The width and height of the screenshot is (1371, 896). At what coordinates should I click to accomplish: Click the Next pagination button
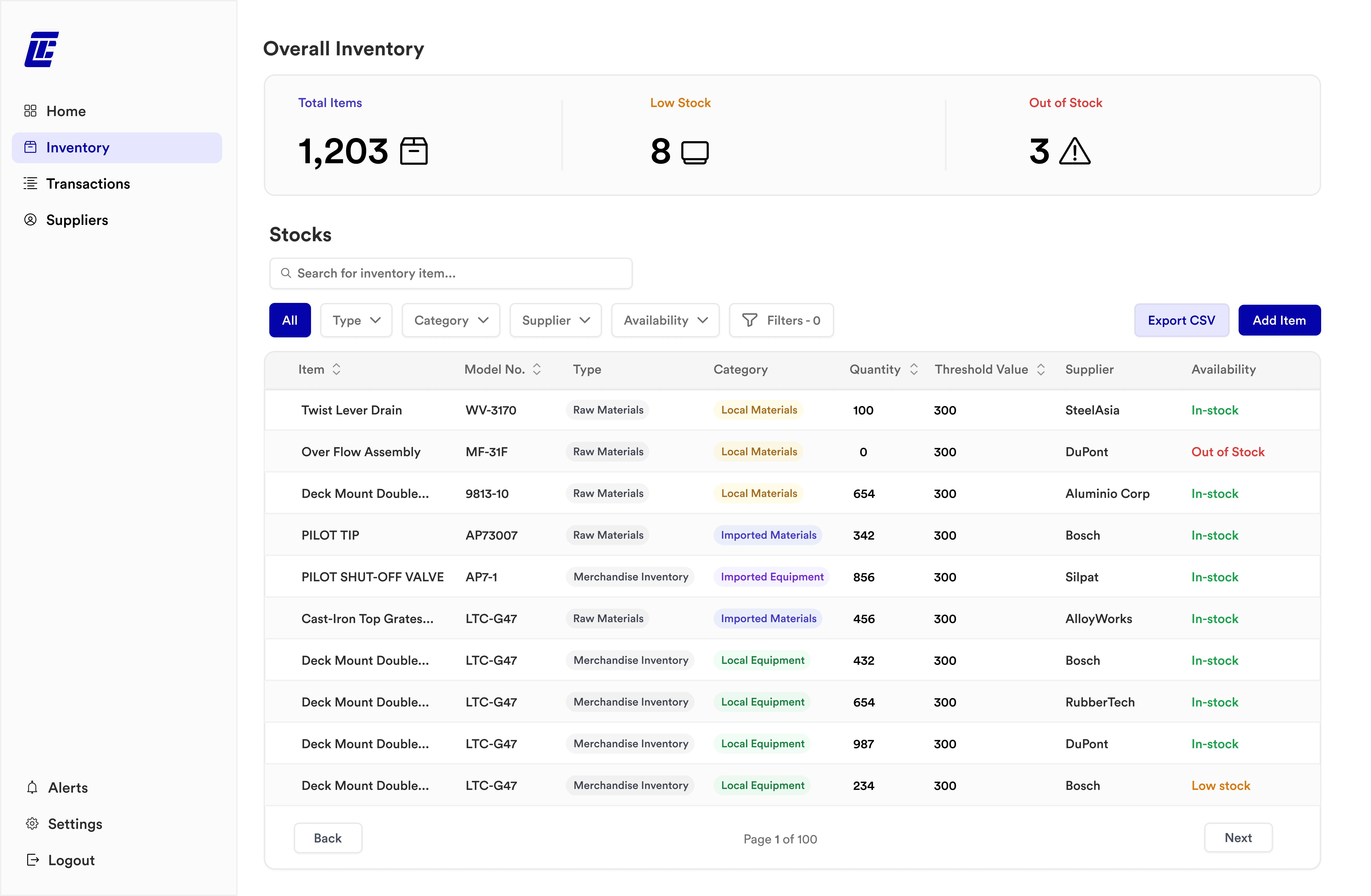[x=1239, y=837]
